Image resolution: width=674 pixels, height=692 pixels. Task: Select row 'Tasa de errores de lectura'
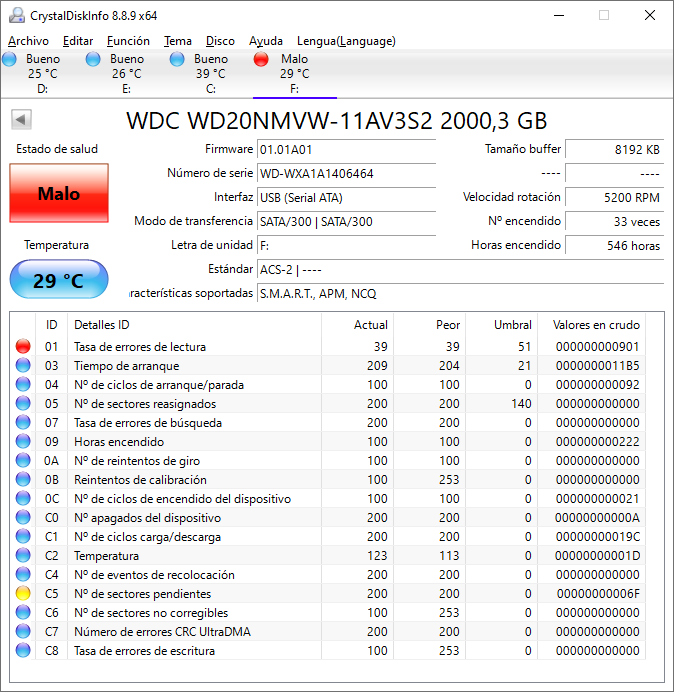tap(328, 346)
